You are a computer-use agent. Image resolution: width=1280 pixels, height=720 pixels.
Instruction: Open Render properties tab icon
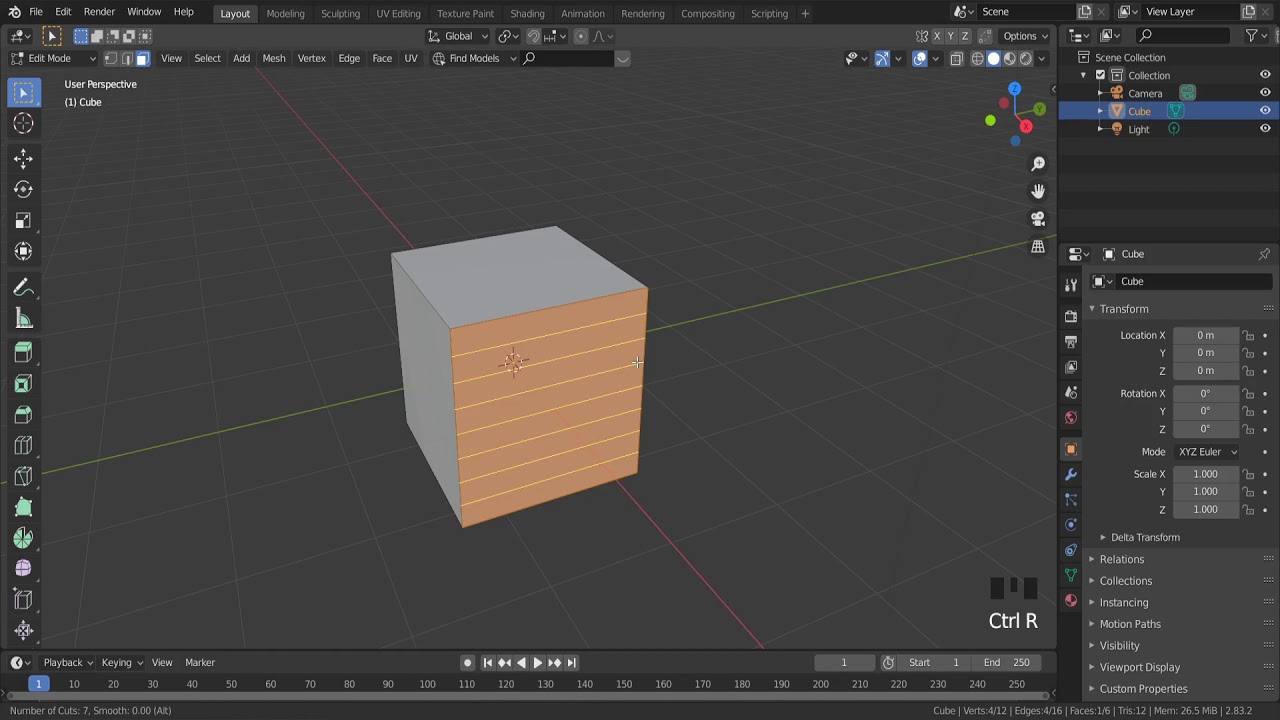click(x=1071, y=316)
